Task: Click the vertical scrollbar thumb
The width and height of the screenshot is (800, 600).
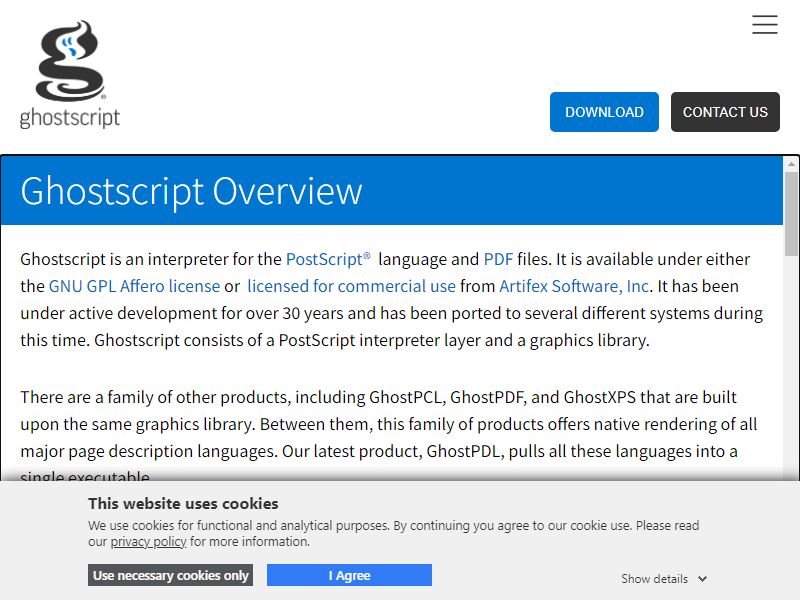Action: tap(791, 213)
